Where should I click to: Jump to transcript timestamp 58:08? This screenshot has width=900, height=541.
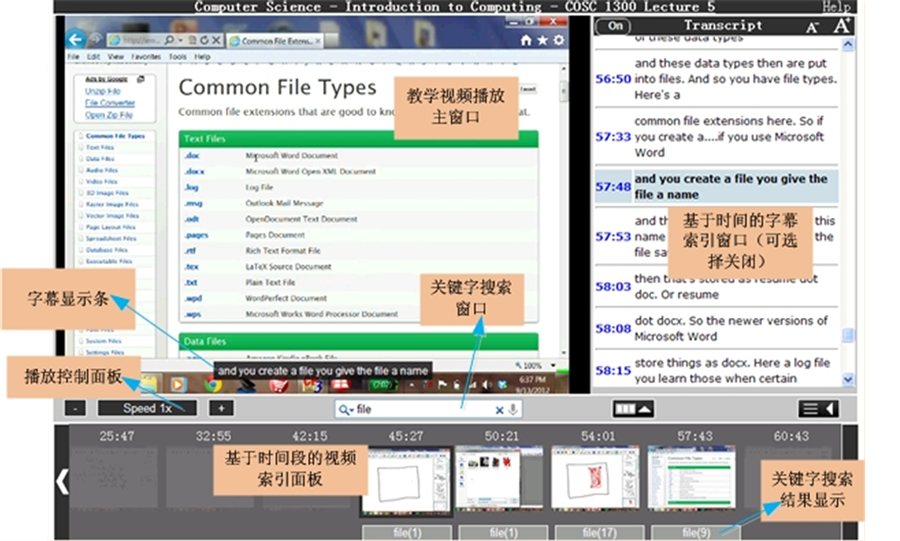pos(612,328)
